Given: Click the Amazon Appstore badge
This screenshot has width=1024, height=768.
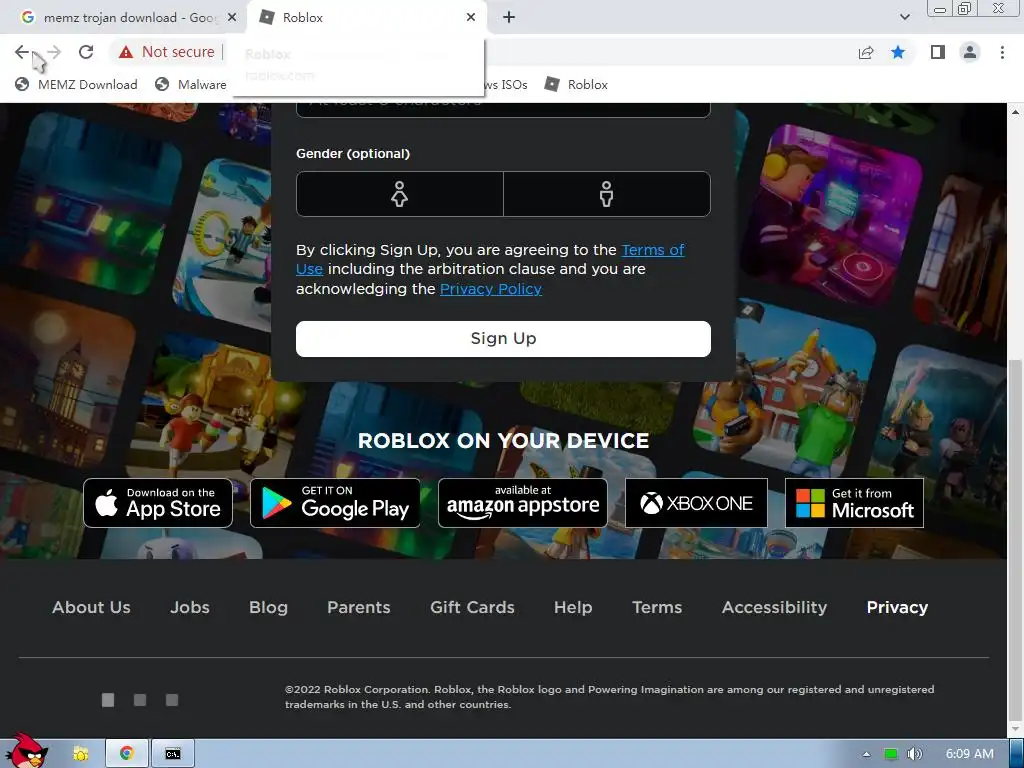Looking at the screenshot, I should tap(522, 503).
